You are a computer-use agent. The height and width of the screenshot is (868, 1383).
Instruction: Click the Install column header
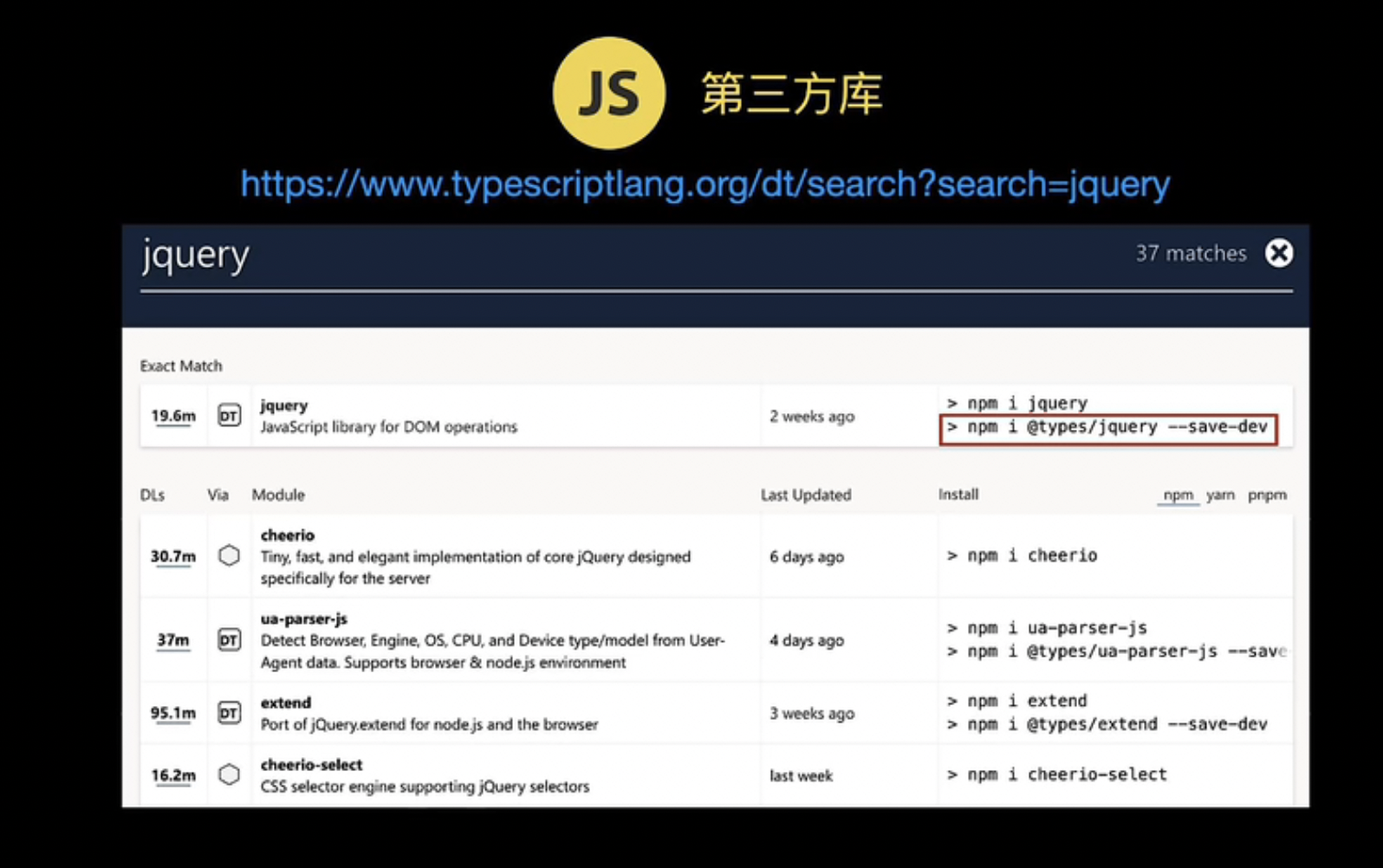click(958, 494)
